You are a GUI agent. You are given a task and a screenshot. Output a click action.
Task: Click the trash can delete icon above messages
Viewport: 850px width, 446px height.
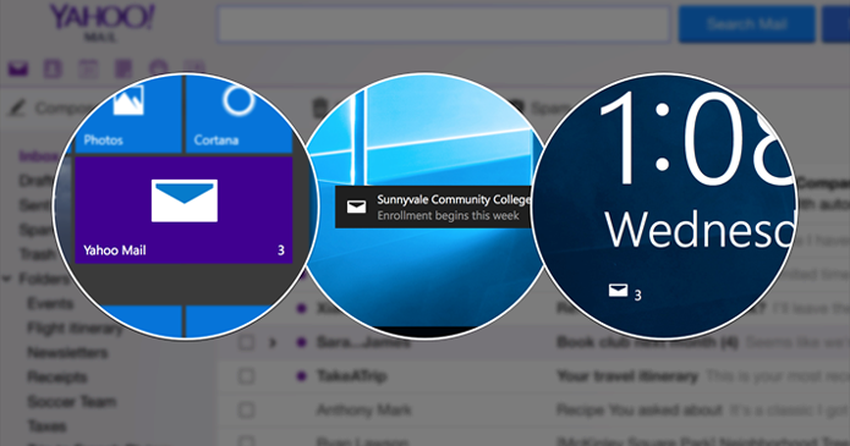(x=320, y=108)
